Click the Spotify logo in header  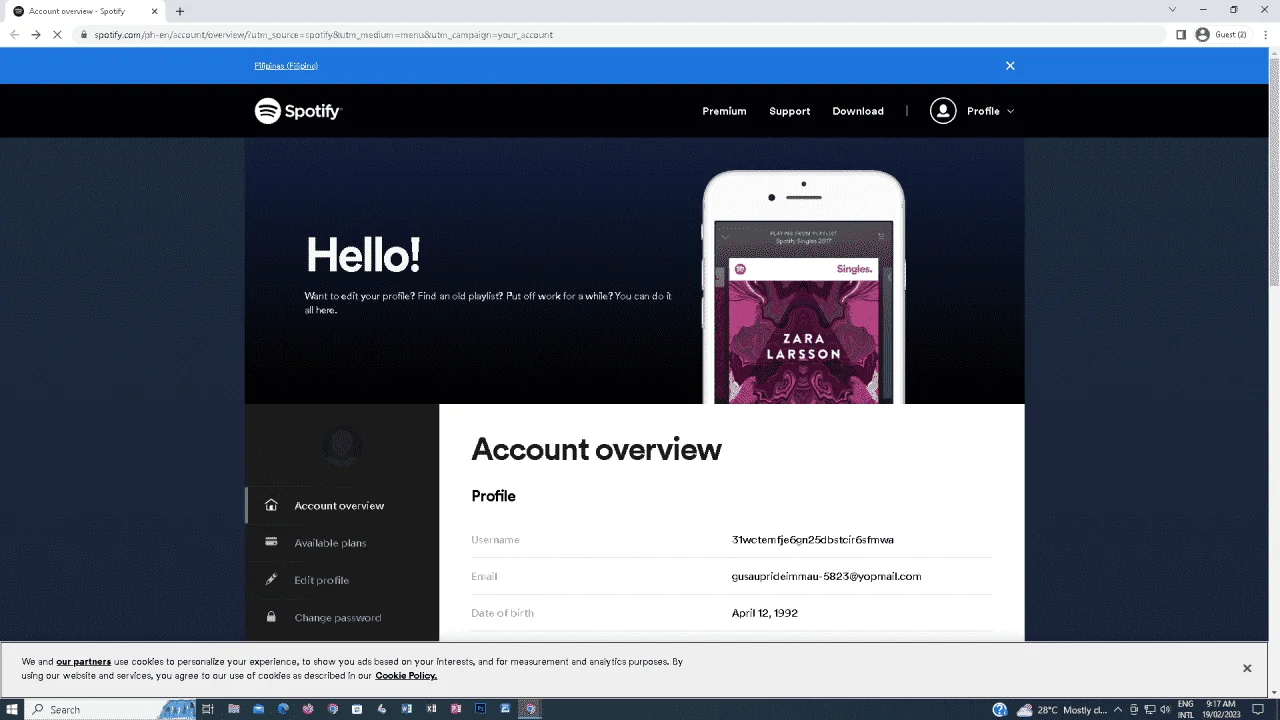pyautogui.click(x=298, y=111)
